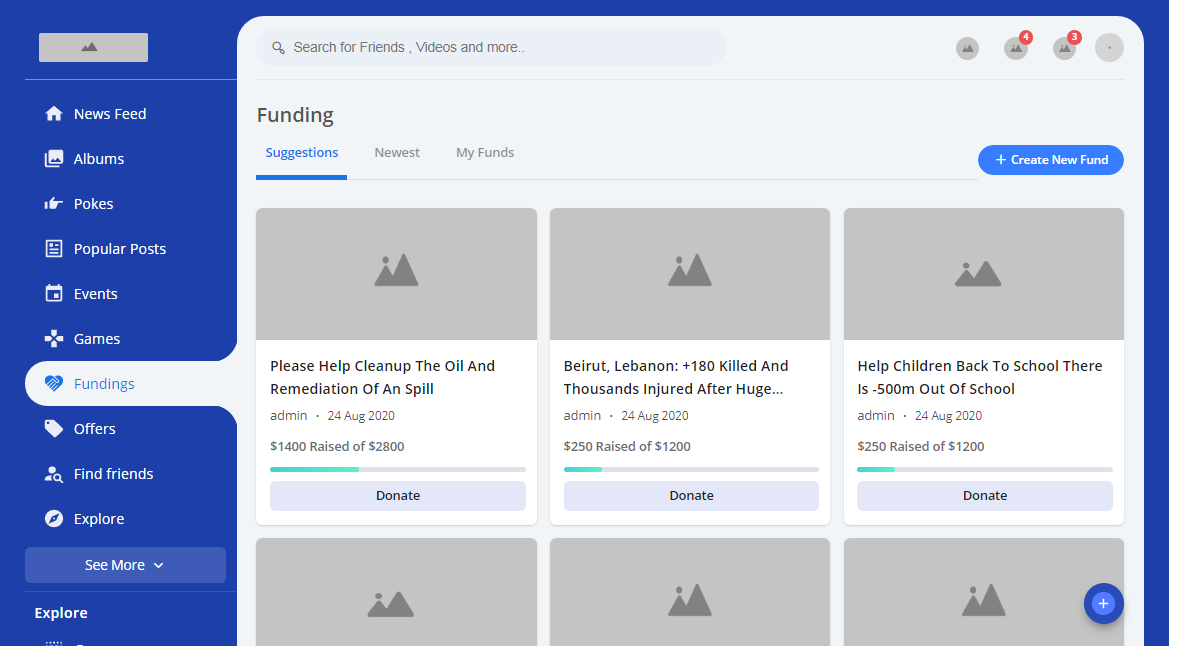The image size is (1186, 646).
Task: Open Albums via its sidebar icon
Action: tap(54, 159)
